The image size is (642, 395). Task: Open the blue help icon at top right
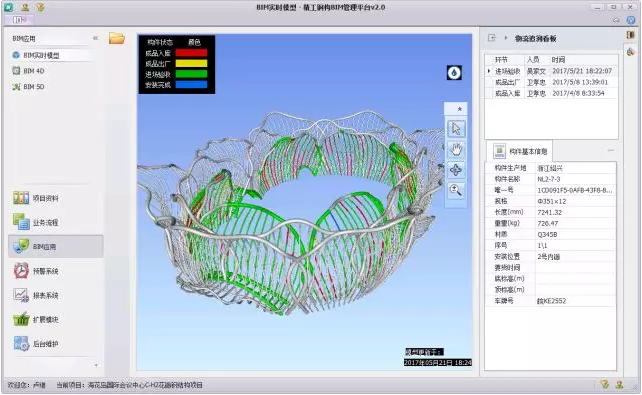631,20
